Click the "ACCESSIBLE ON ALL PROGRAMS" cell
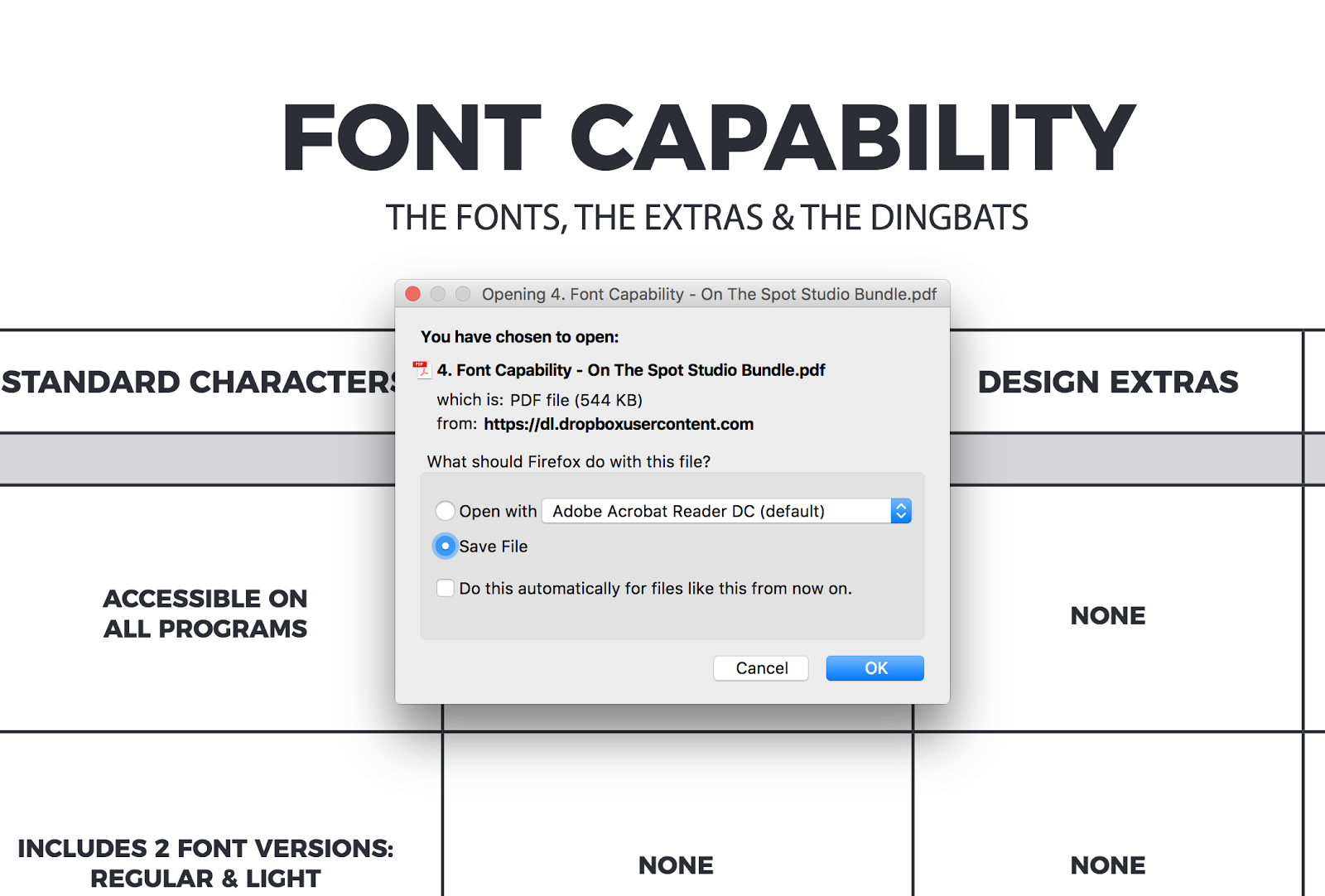 [x=205, y=613]
